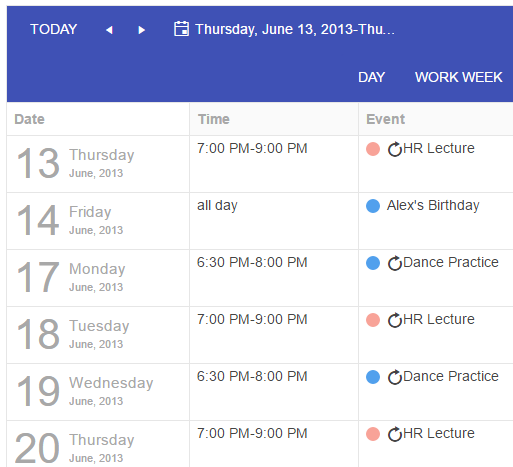Click recurrence icon on June 13 HR Lecture
The width and height of the screenshot is (513, 467).
395,149
